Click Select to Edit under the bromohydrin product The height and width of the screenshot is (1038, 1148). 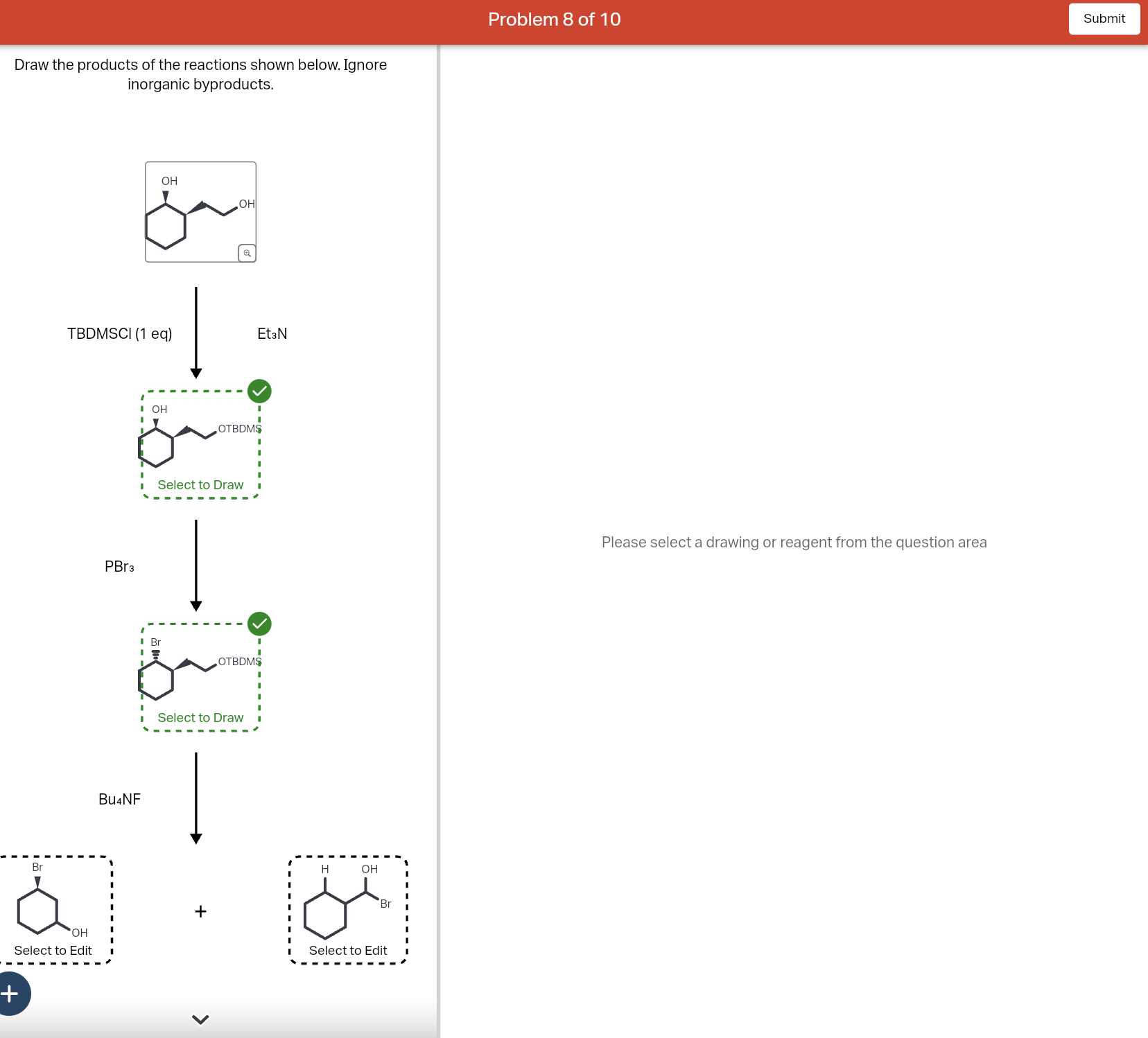pos(347,950)
